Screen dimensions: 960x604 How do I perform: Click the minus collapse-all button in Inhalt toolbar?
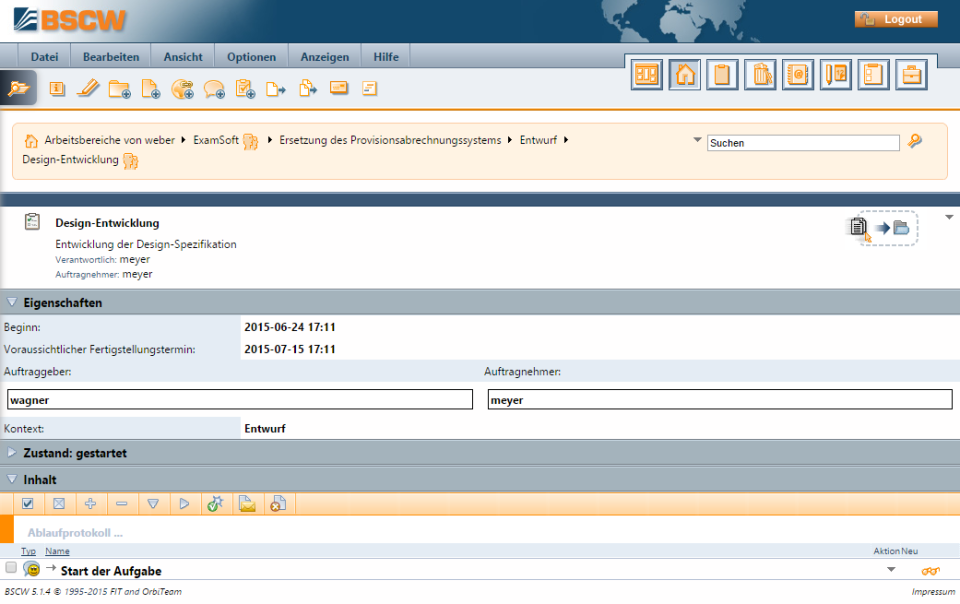(121, 504)
